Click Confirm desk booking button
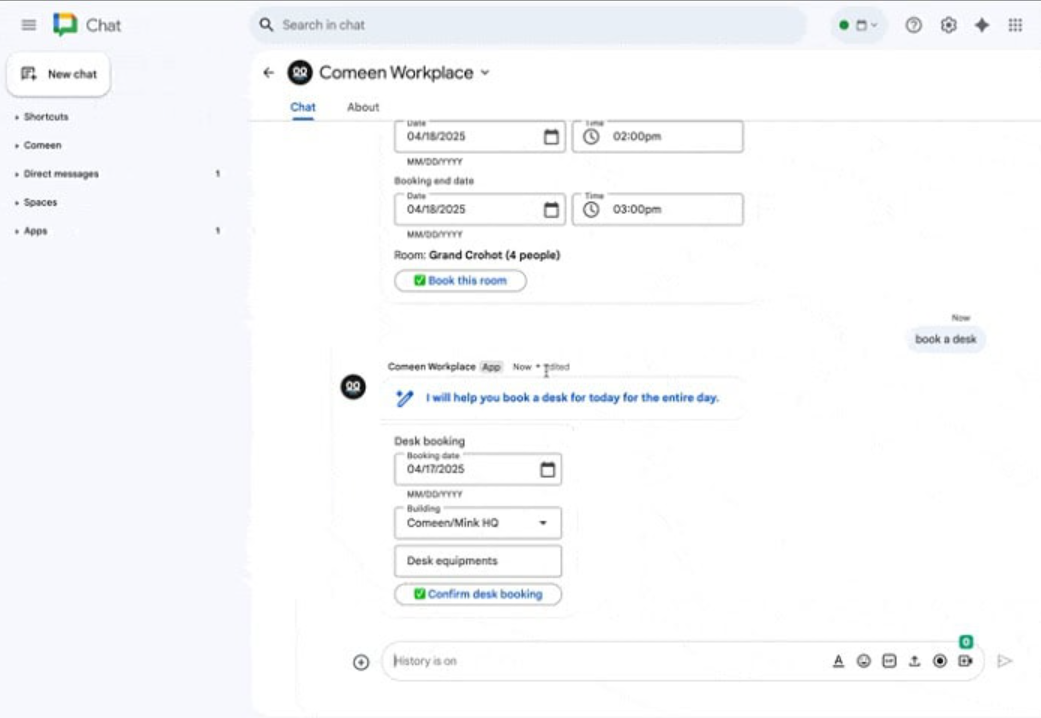The image size is (1041, 718). point(478,594)
